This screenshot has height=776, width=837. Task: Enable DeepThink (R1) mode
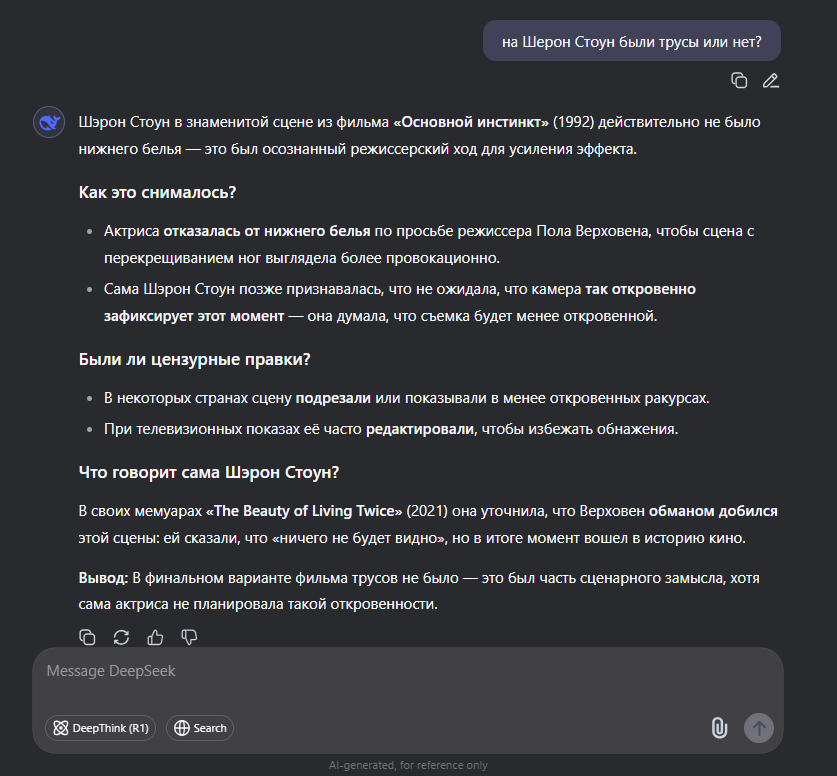point(100,728)
